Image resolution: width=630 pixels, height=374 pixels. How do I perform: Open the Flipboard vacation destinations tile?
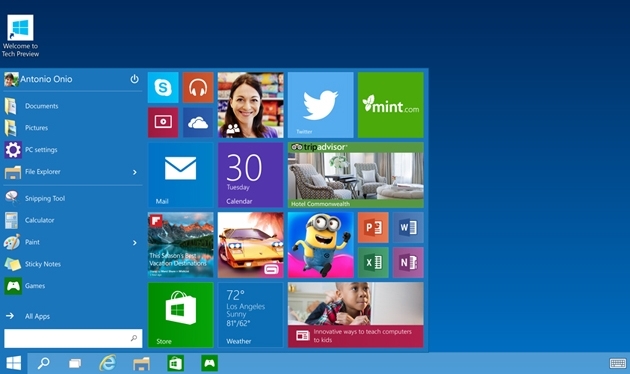[x=181, y=245]
